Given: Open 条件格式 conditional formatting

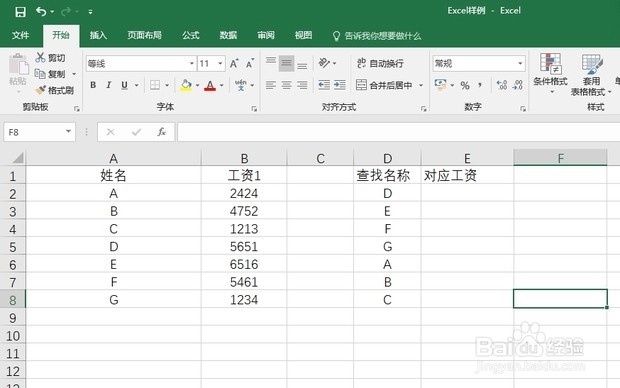Looking at the screenshot, I should (550, 74).
